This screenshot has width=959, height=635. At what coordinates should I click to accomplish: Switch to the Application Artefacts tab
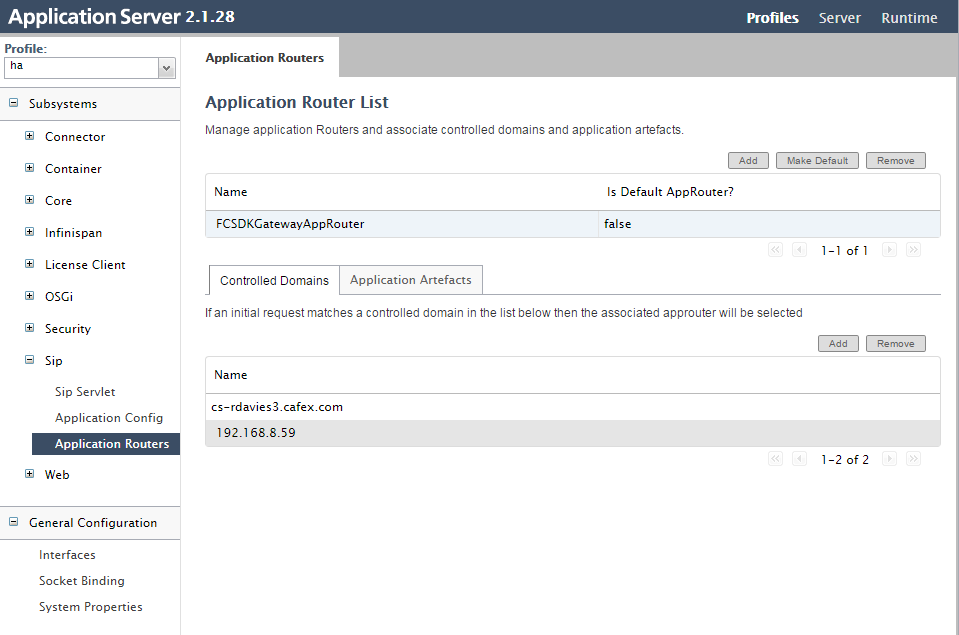(x=410, y=280)
